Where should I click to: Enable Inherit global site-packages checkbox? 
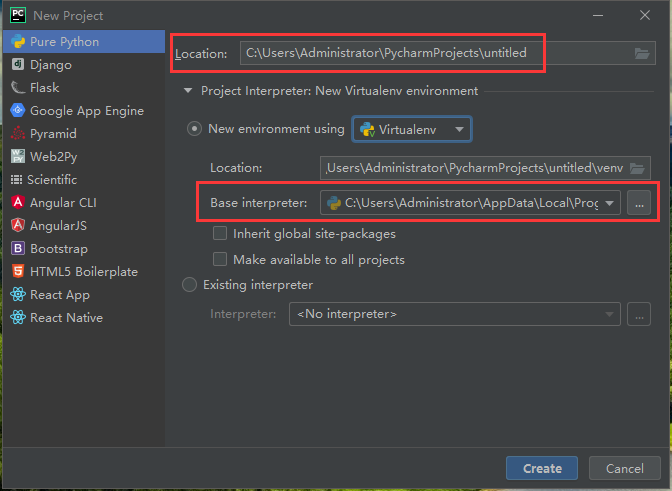point(220,234)
